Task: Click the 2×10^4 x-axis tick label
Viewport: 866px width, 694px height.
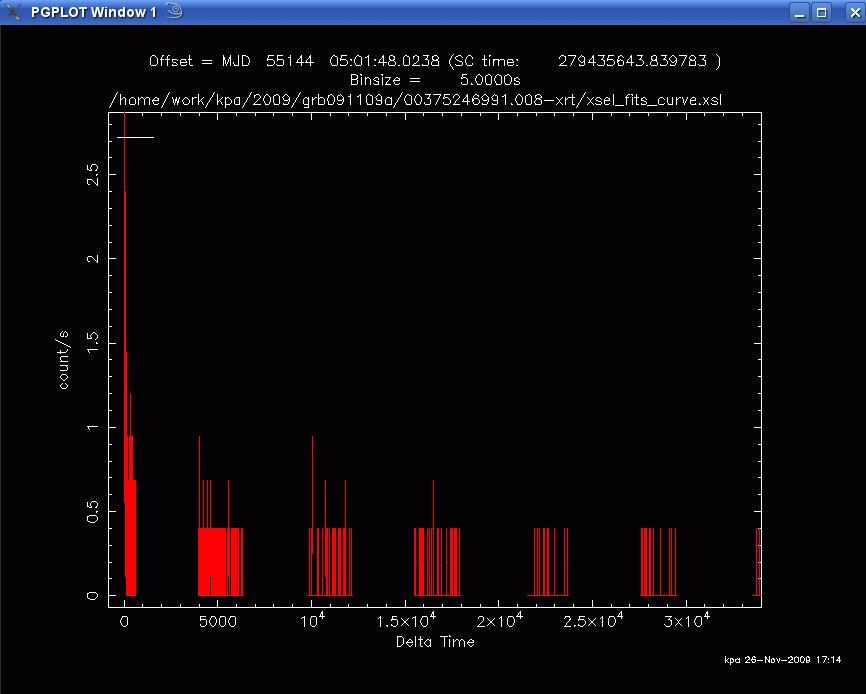Action: (x=499, y=621)
